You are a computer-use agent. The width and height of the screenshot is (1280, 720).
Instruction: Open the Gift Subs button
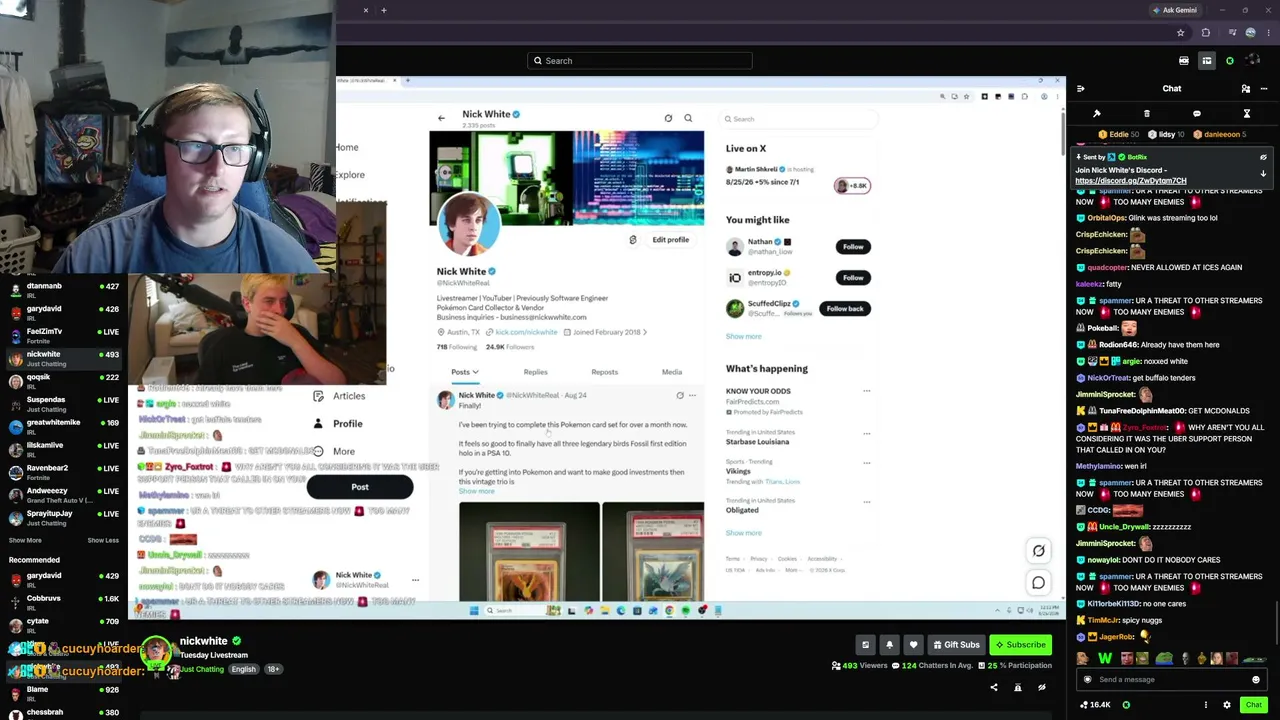point(955,645)
